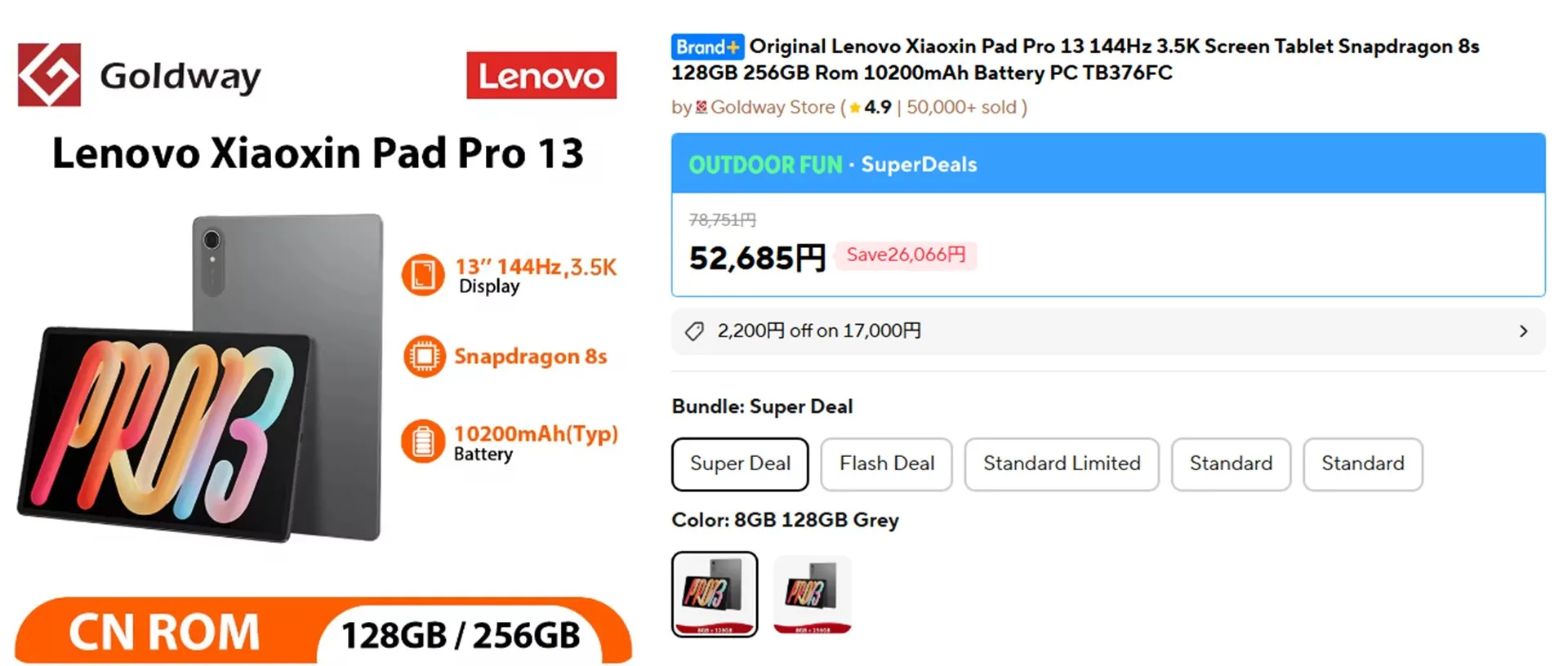Click the yellow rating star
Viewport: 1568px width, 666px height.
tap(854, 108)
